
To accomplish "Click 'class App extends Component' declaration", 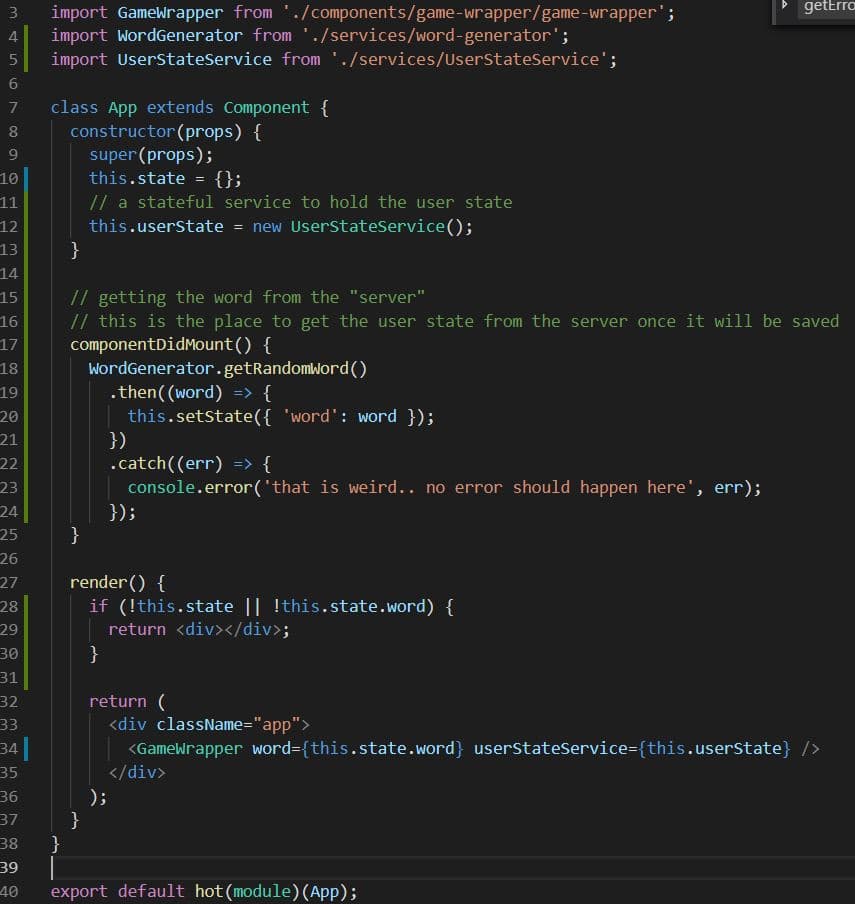I will (x=180, y=108).
